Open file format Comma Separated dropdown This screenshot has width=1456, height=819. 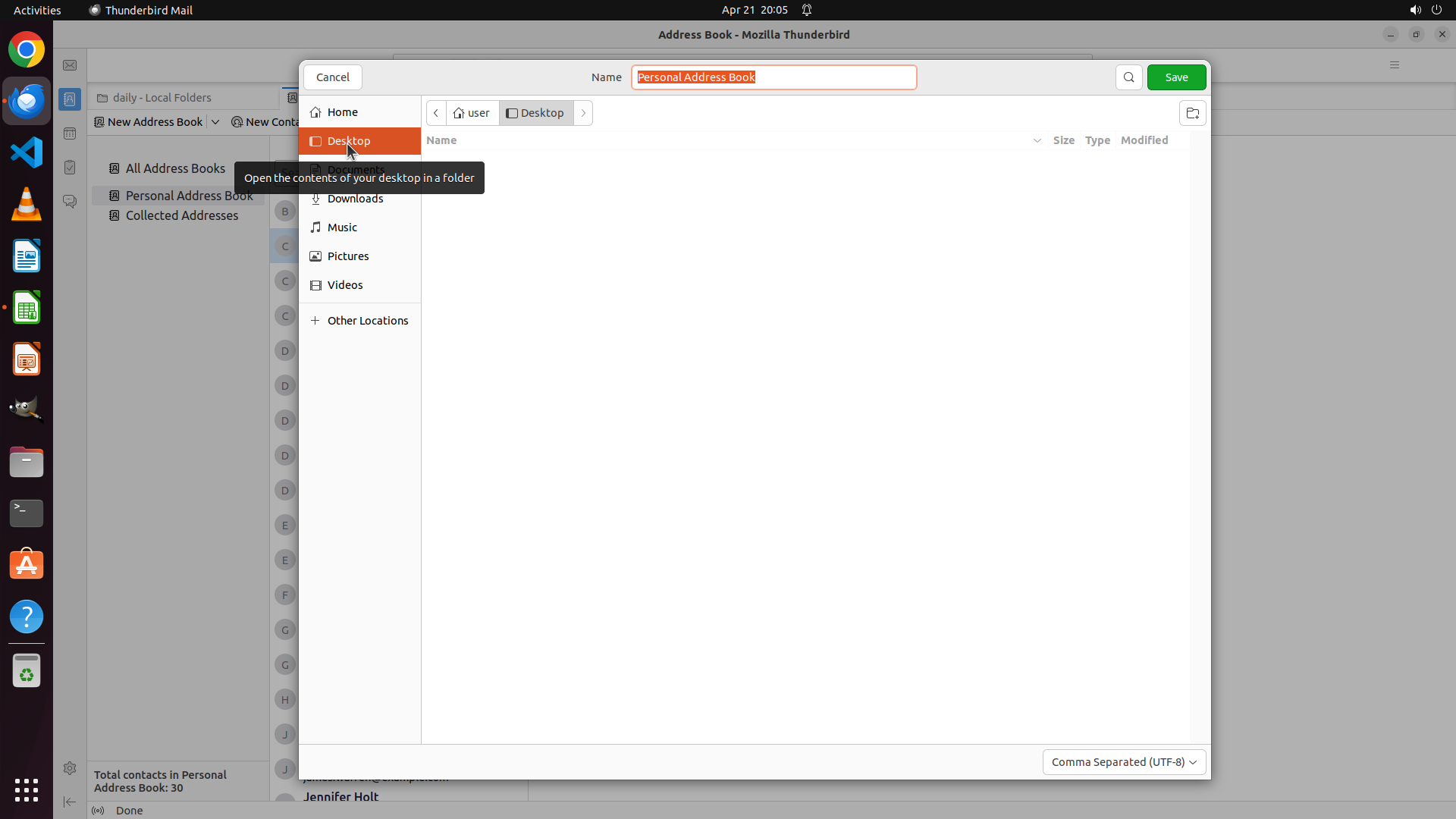(x=1123, y=762)
